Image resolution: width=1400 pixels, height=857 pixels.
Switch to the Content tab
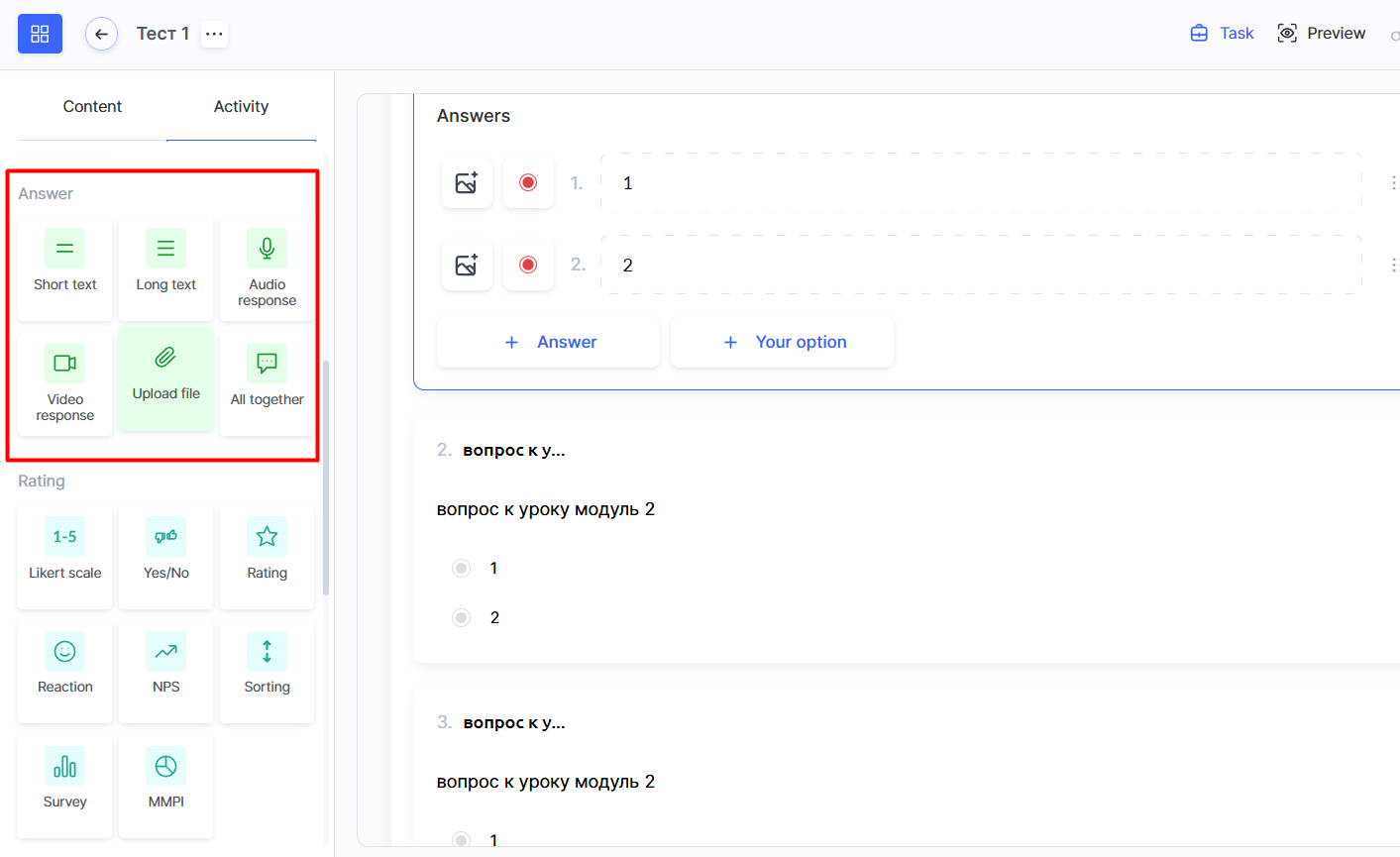[92, 107]
